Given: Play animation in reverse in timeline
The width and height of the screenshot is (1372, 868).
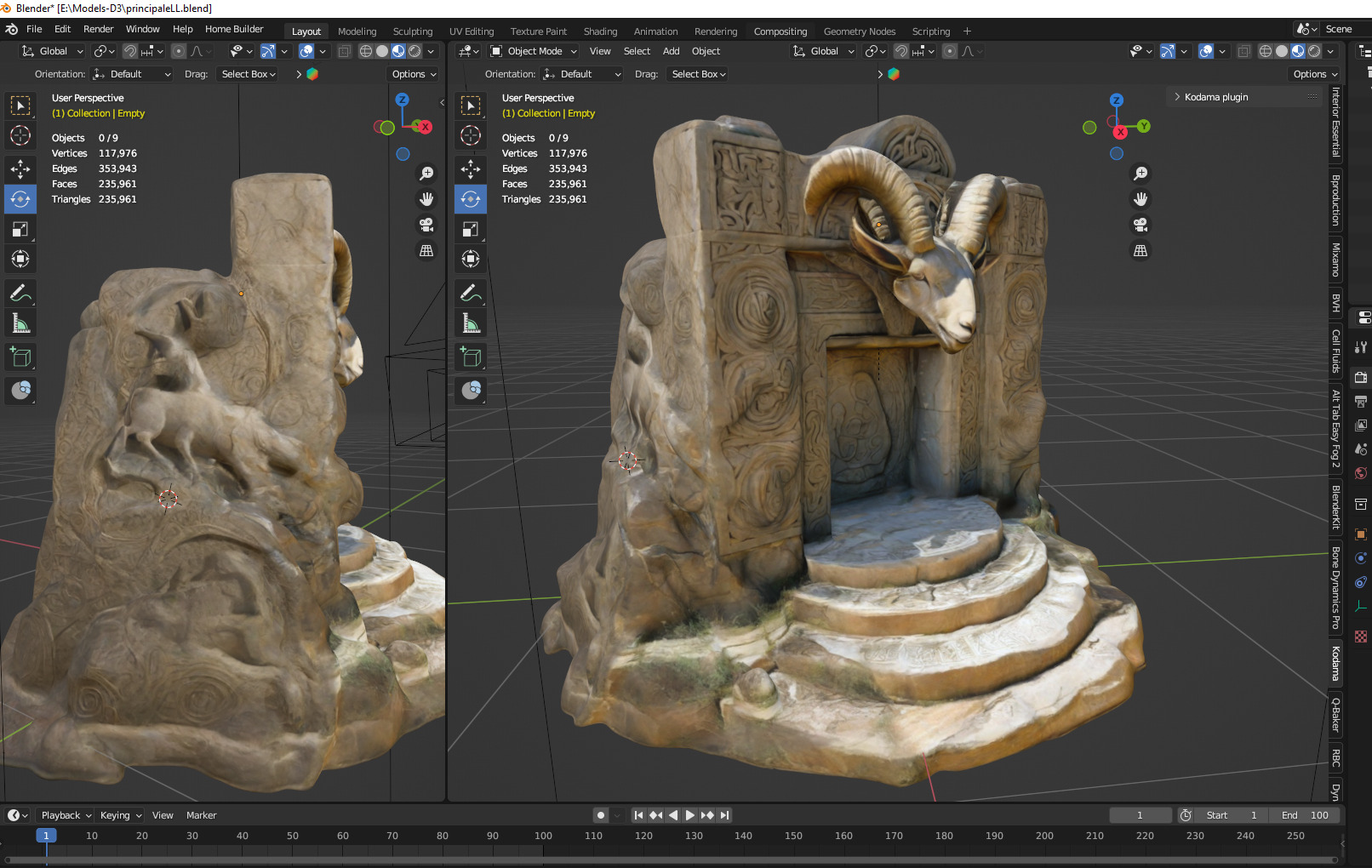Looking at the screenshot, I should click(673, 815).
